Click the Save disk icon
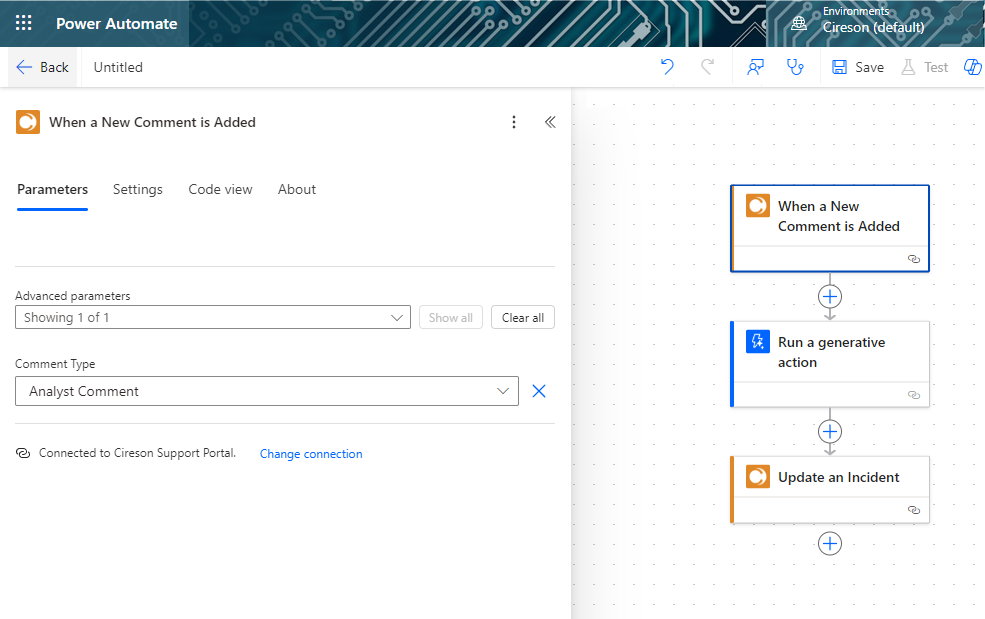This screenshot has width=985, height=619. click(839, 67)
